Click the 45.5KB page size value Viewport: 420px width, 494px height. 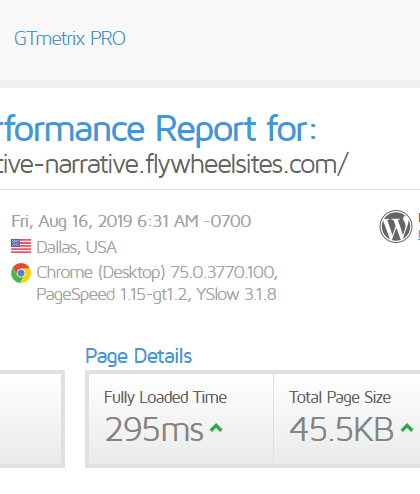(x=342, y=429)
